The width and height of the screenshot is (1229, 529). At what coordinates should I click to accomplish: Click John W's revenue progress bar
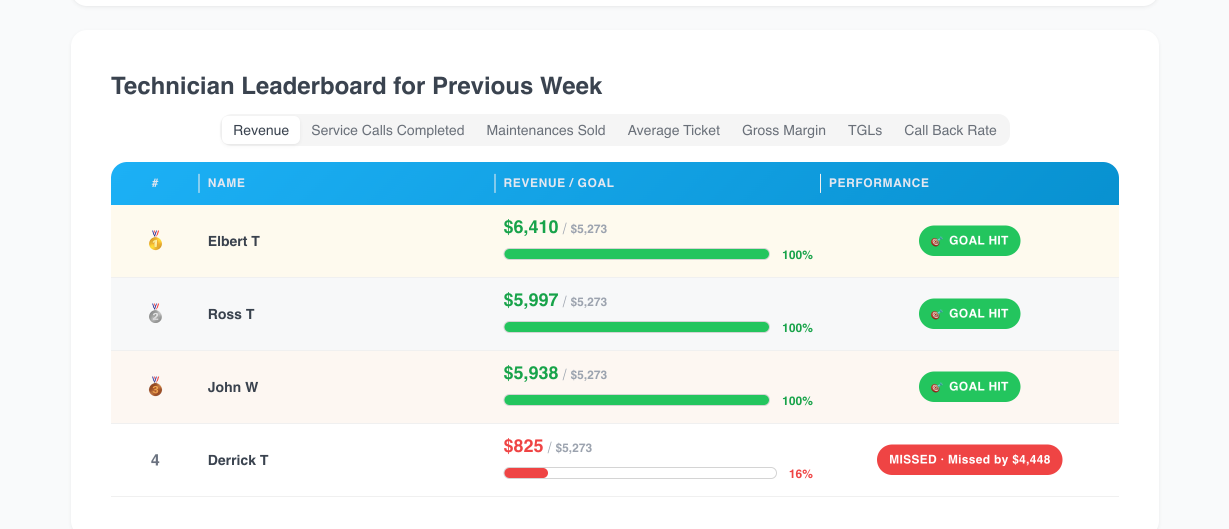tap(636, 401)
